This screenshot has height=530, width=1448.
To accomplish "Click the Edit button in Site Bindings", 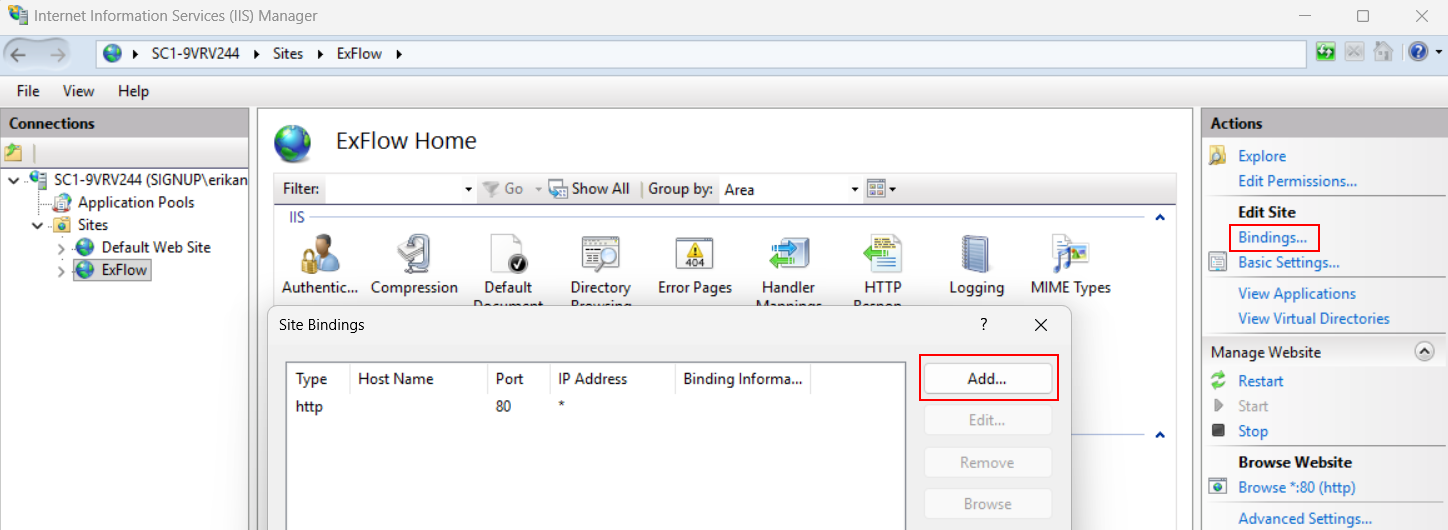I will tap(987, 420).
